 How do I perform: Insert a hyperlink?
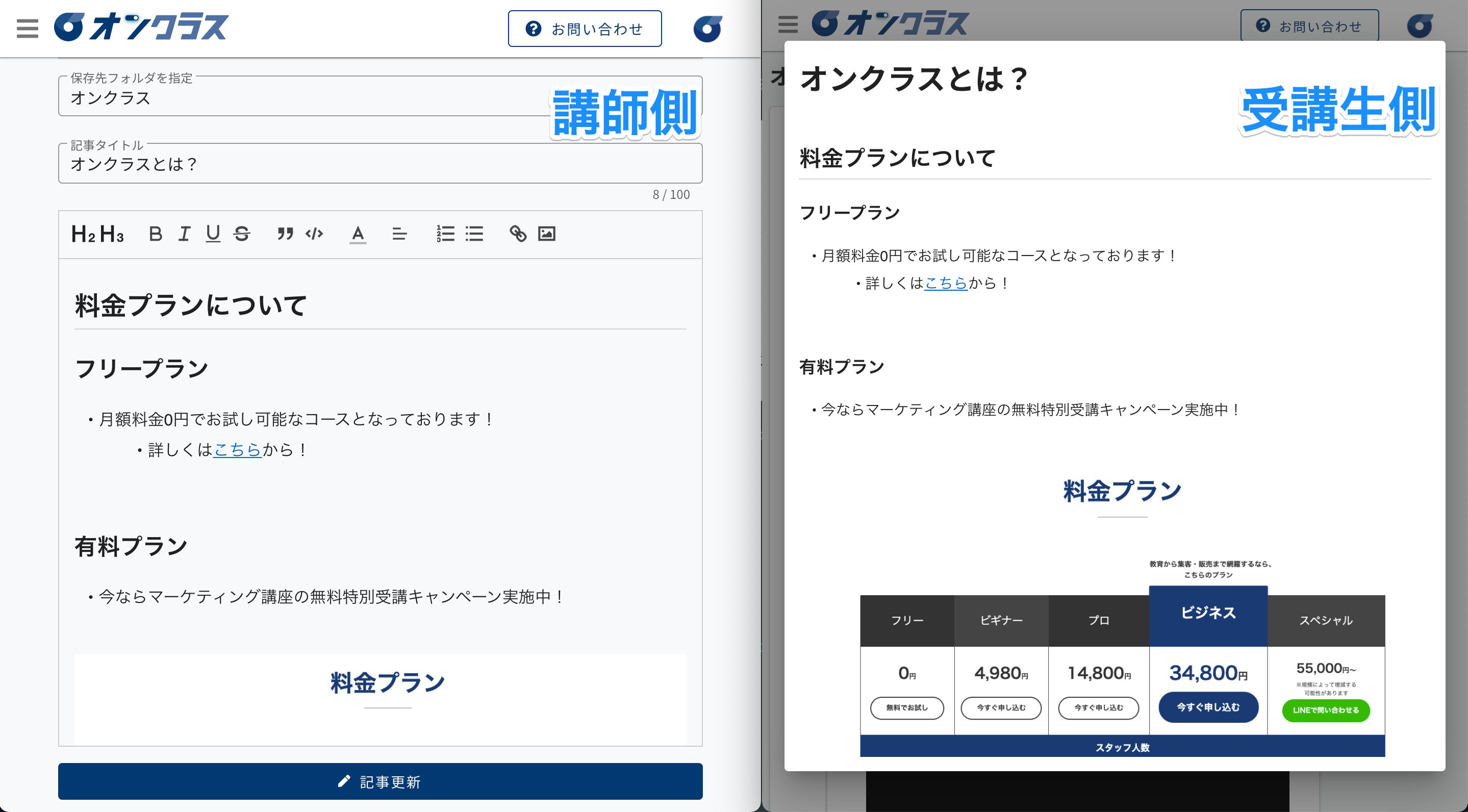click(518, 234)
